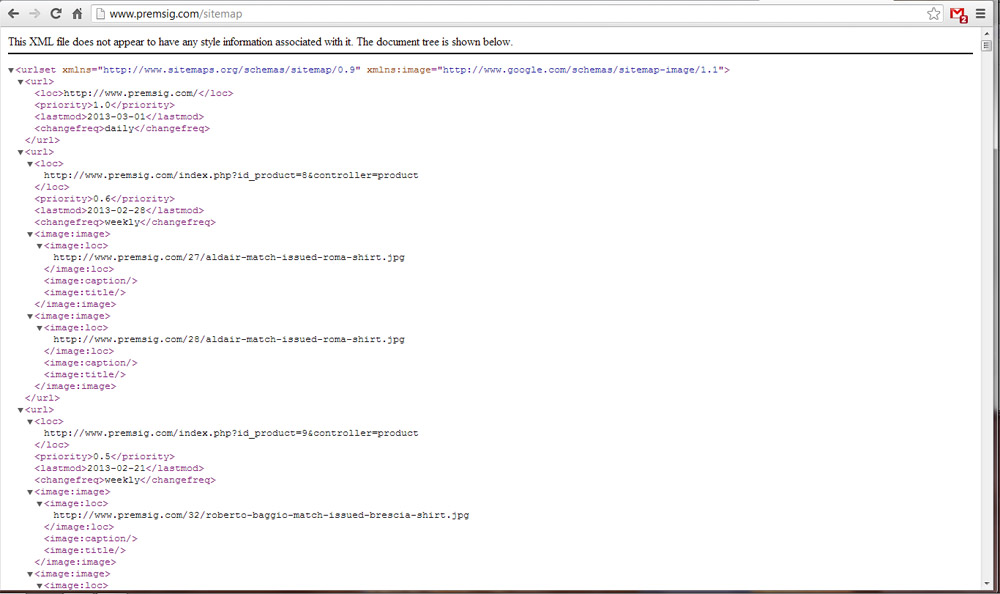Viewport: 1000px width, 594px height.
Task: Bookmark this page with the star icon
Action: click(x=934, y=13)
